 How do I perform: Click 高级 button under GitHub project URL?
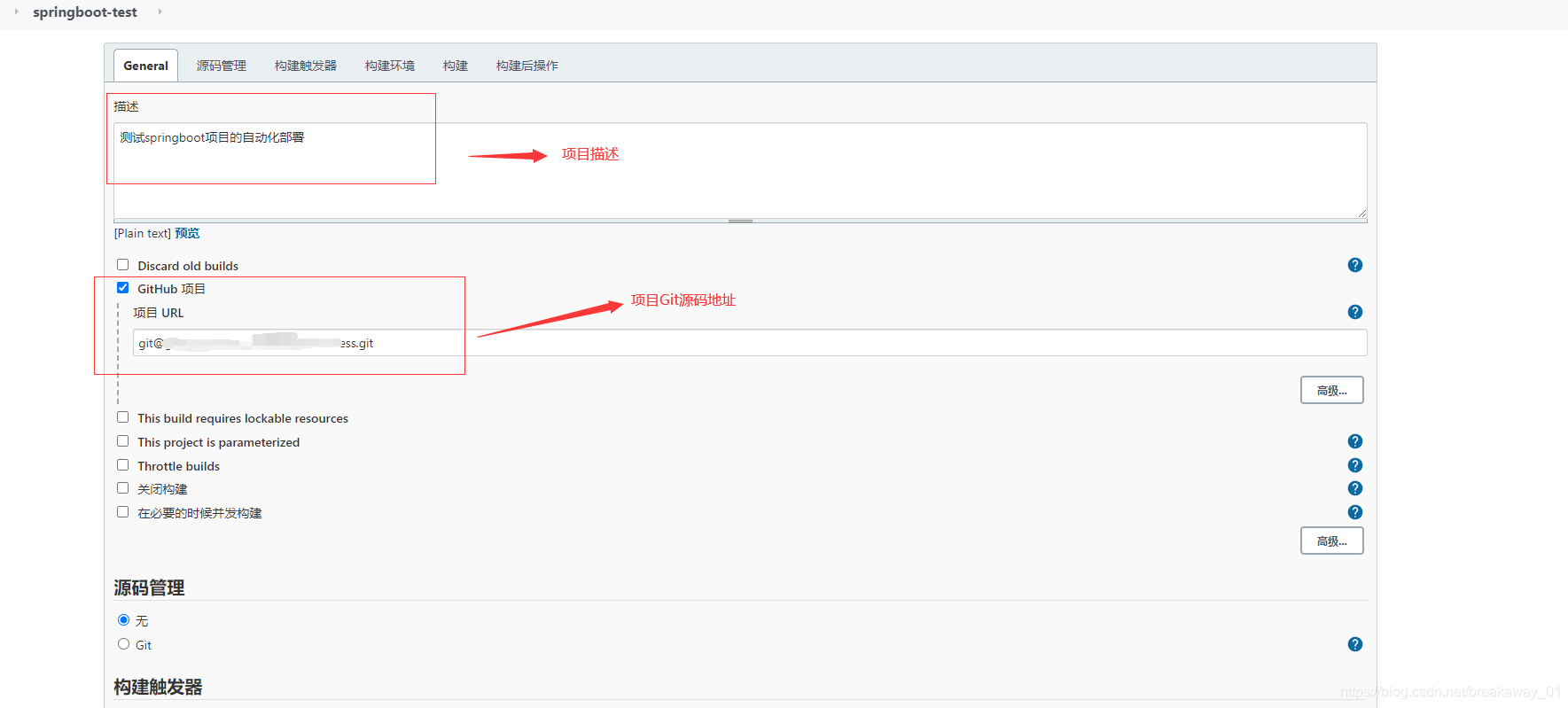1331,390
